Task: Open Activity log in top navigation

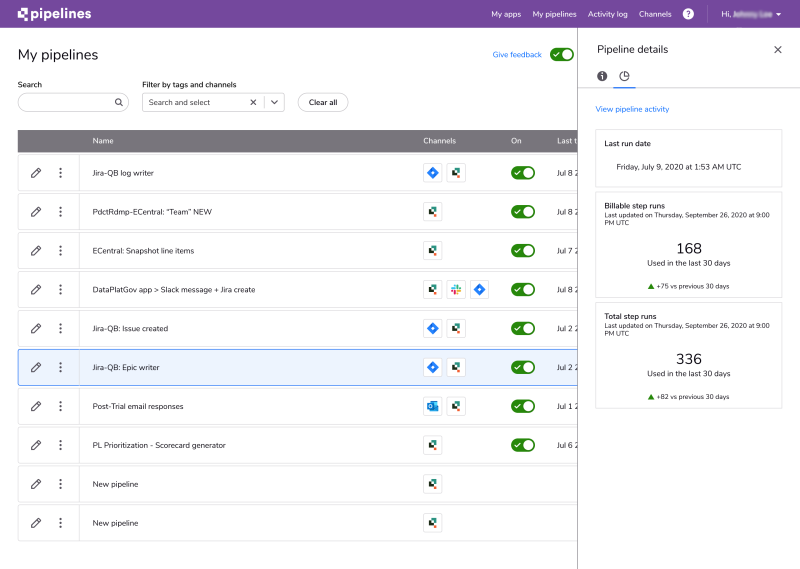Action: [x=608, y=14]
